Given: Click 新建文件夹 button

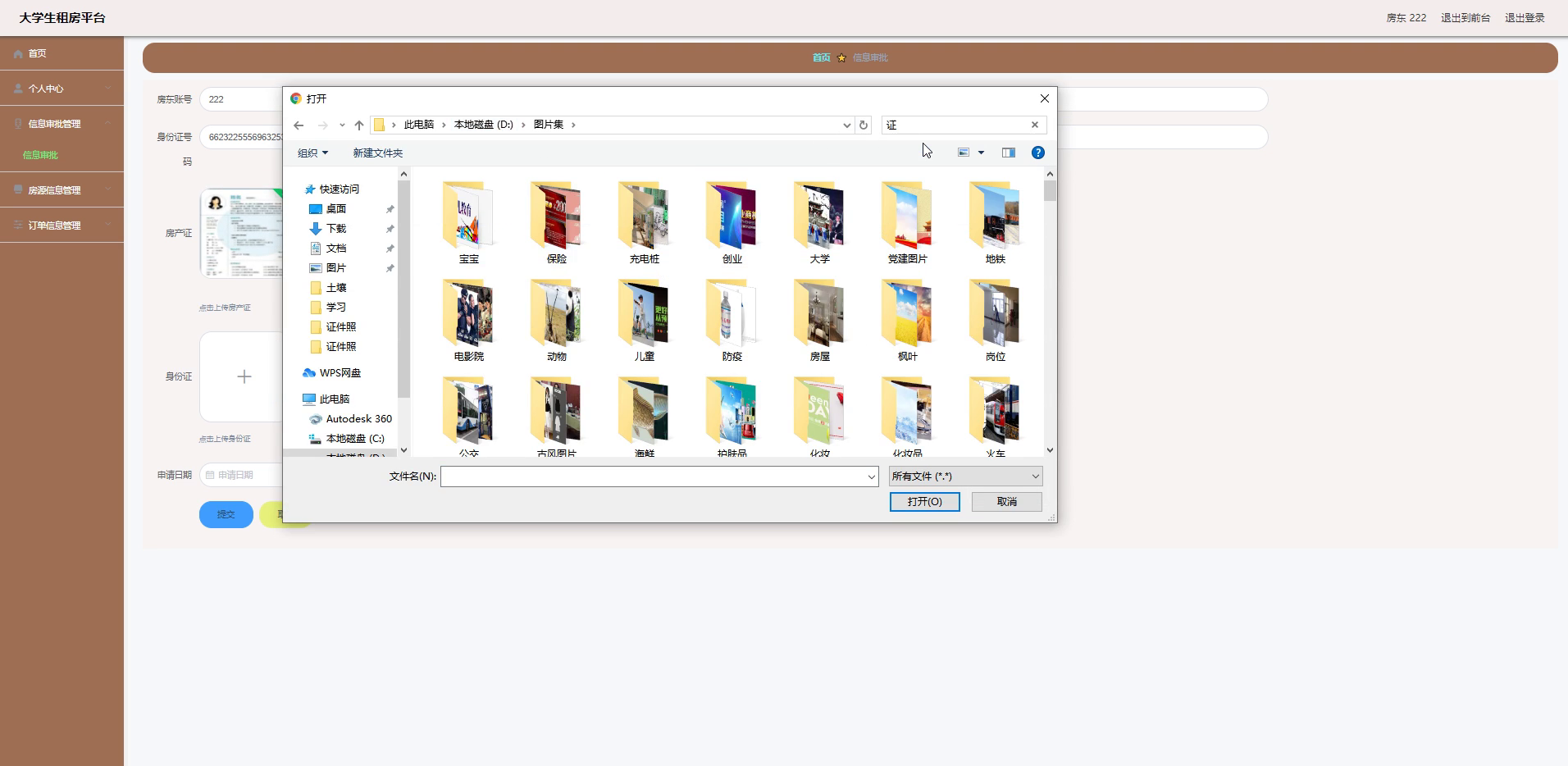Looking at the screenshot, I should tap(377, 153).
